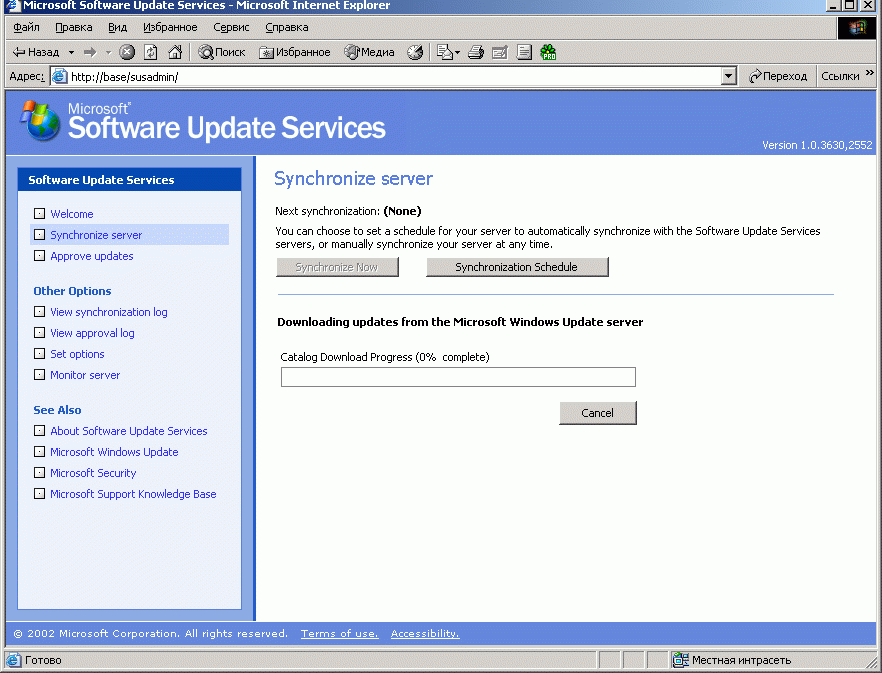Click the Готово status bar text
The height and width of the screenshot is (673, 882).
pyautogui.click(x=43, y=660)
